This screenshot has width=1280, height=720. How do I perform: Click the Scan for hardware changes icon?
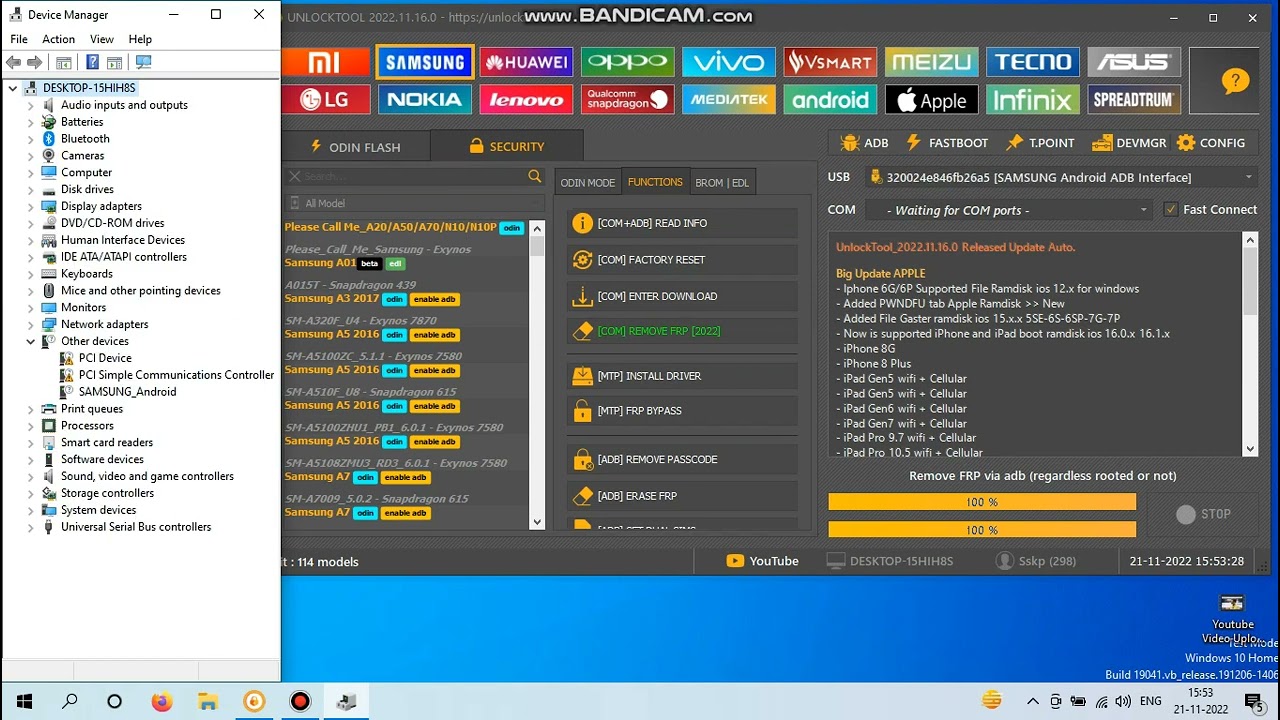click(143, 62)
